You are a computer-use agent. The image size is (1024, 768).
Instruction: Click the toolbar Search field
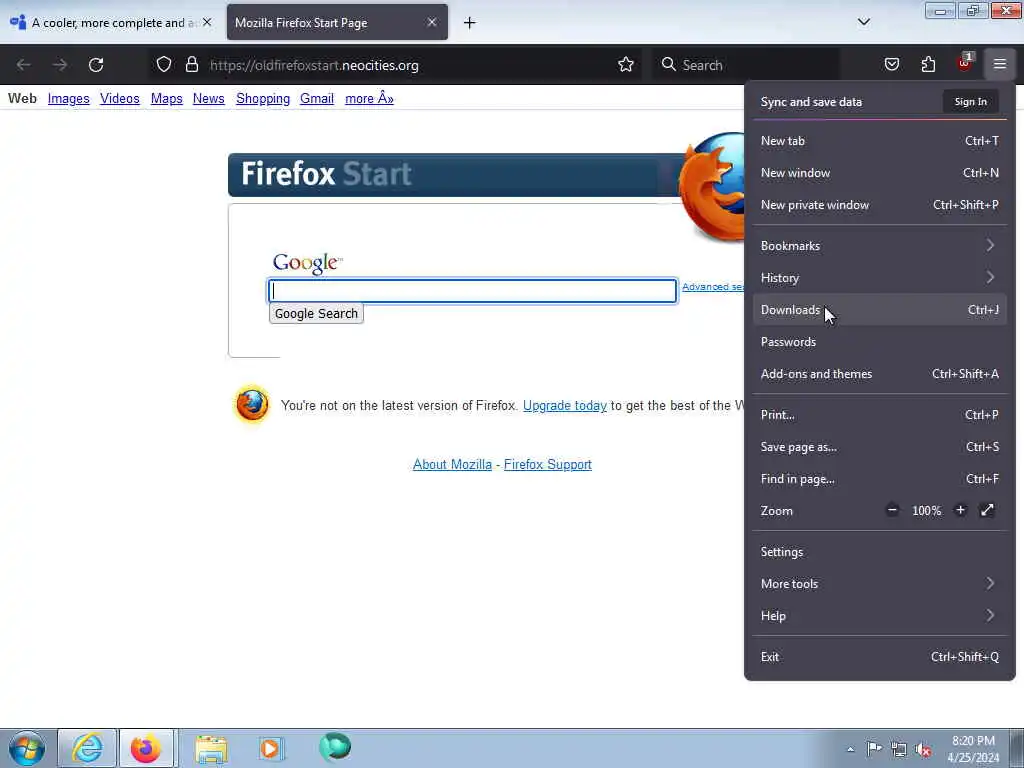point(746,65)
